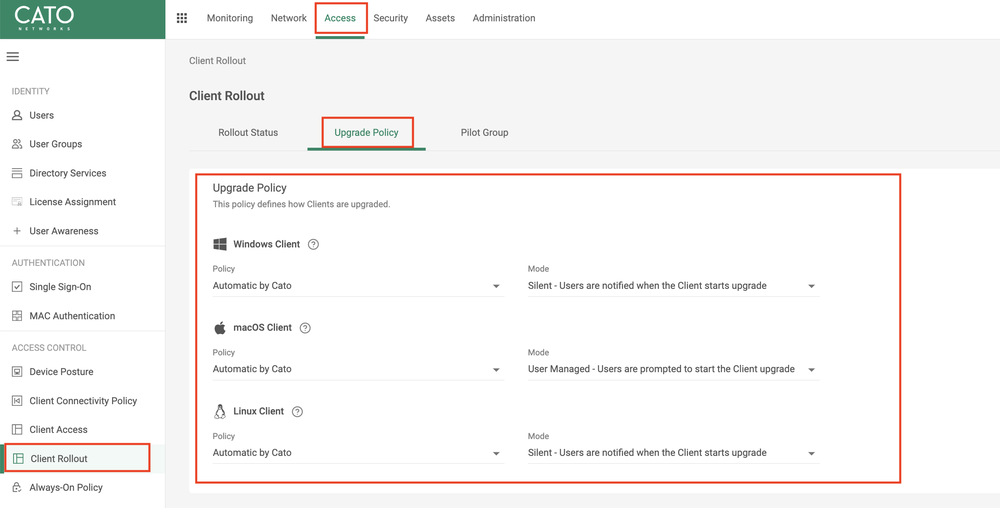Image resolution: width=1000 pixels, height=508 pixels.
Task: Click the Client Rollout breadcrumb
Action: click(217, 61)
